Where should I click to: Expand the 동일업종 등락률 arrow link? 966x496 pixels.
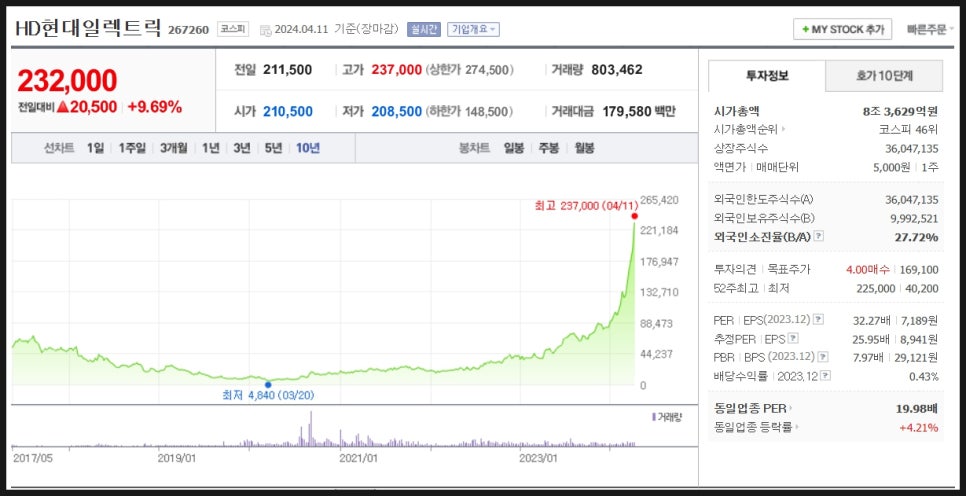point(796,427)
